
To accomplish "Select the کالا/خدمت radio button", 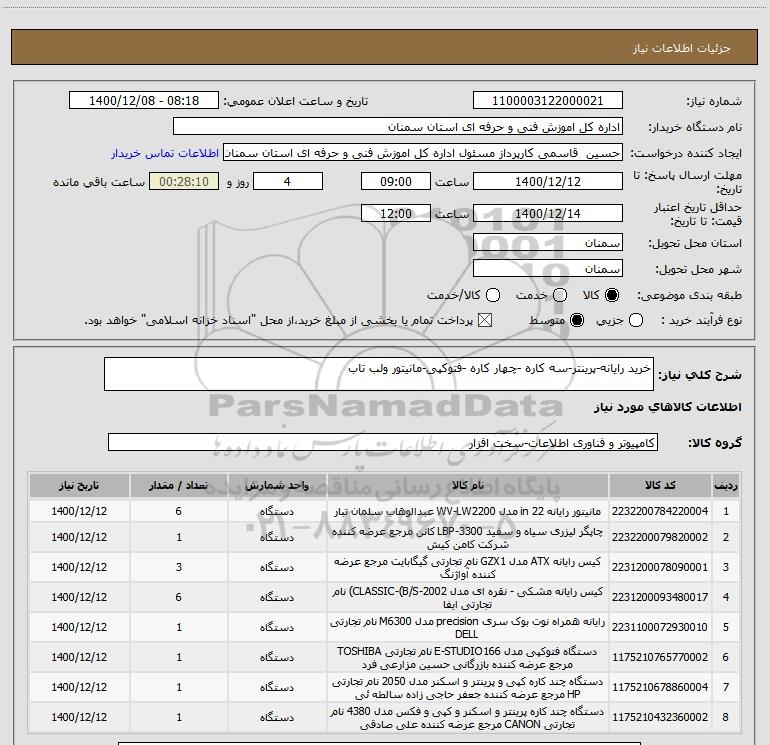I will 493,295.
